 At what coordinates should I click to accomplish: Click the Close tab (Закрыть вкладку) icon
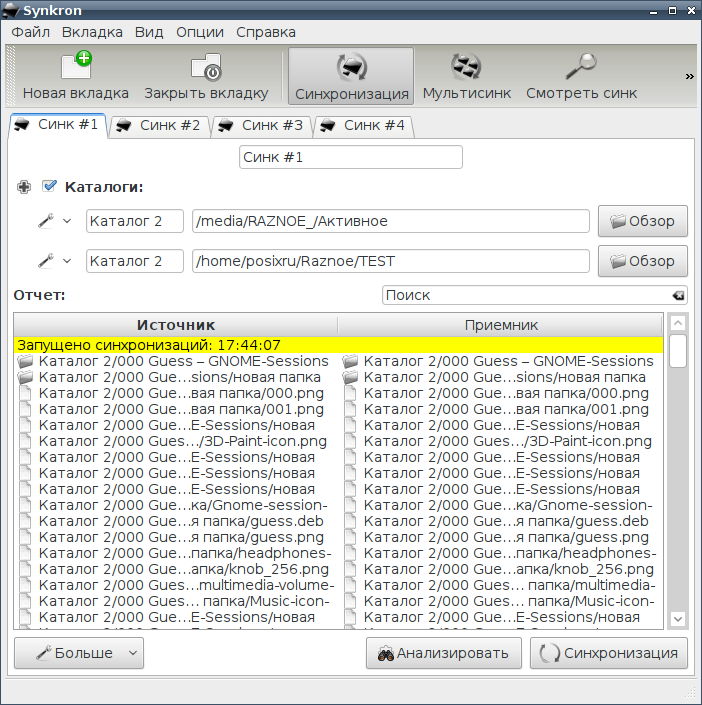206,67
